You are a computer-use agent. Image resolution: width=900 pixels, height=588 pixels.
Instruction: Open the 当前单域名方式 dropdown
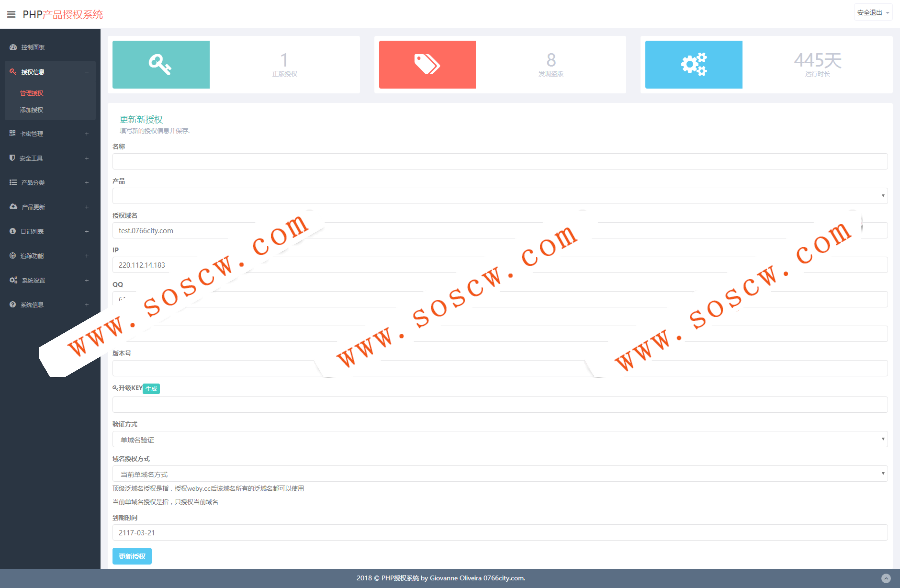click(x=500, y=474)
